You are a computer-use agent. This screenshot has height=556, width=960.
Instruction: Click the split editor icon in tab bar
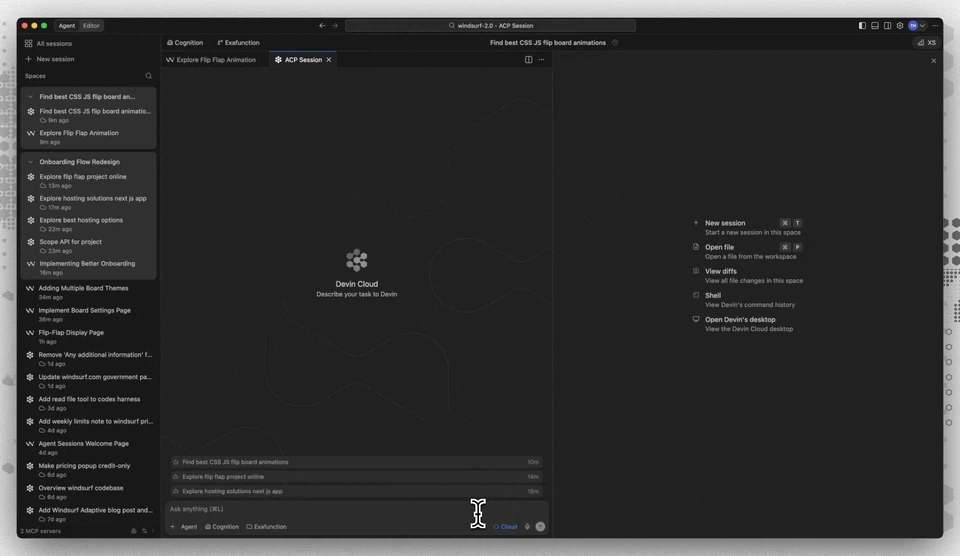(528, 60)
